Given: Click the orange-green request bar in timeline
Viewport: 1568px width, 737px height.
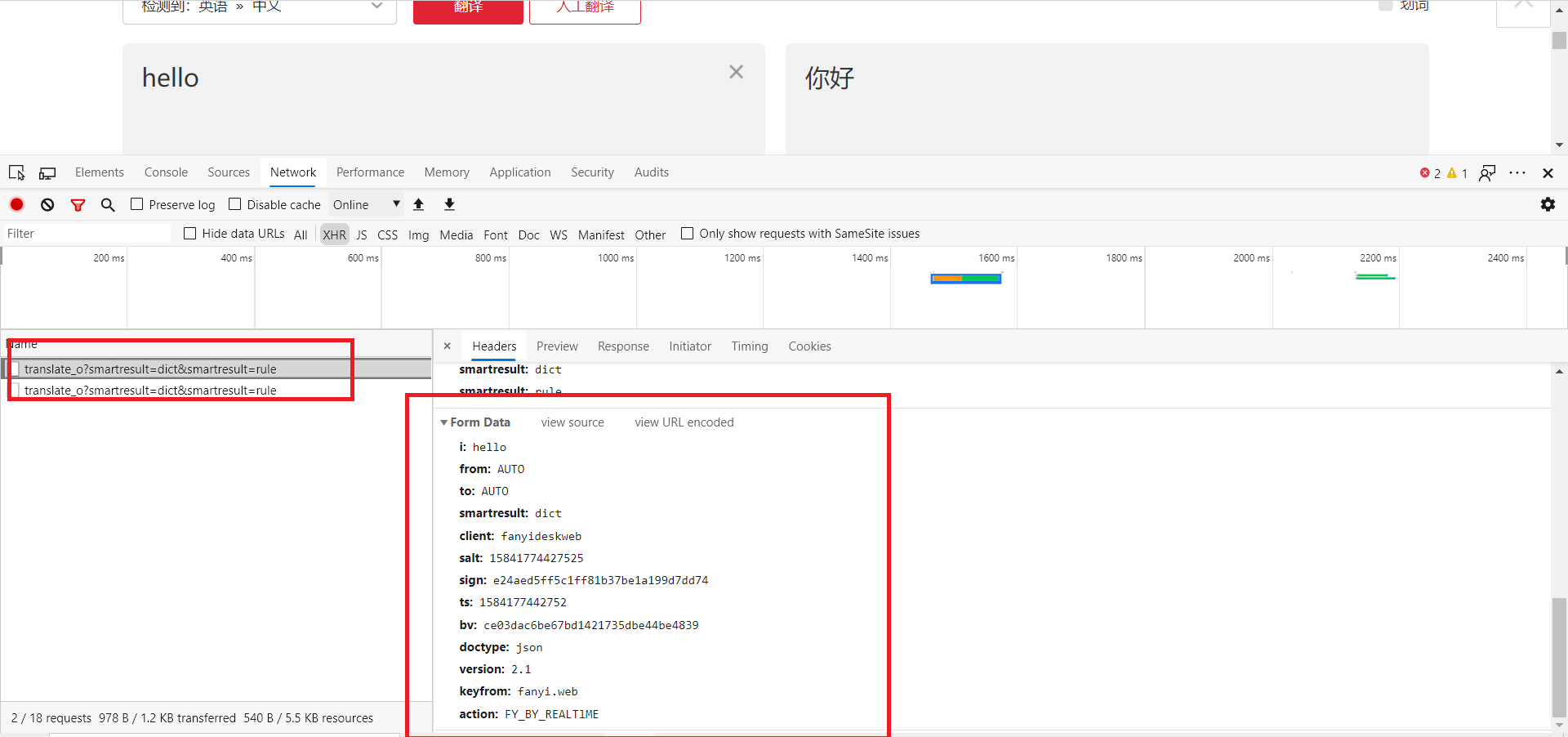Looking at the screenshot, I should (966, 279).
